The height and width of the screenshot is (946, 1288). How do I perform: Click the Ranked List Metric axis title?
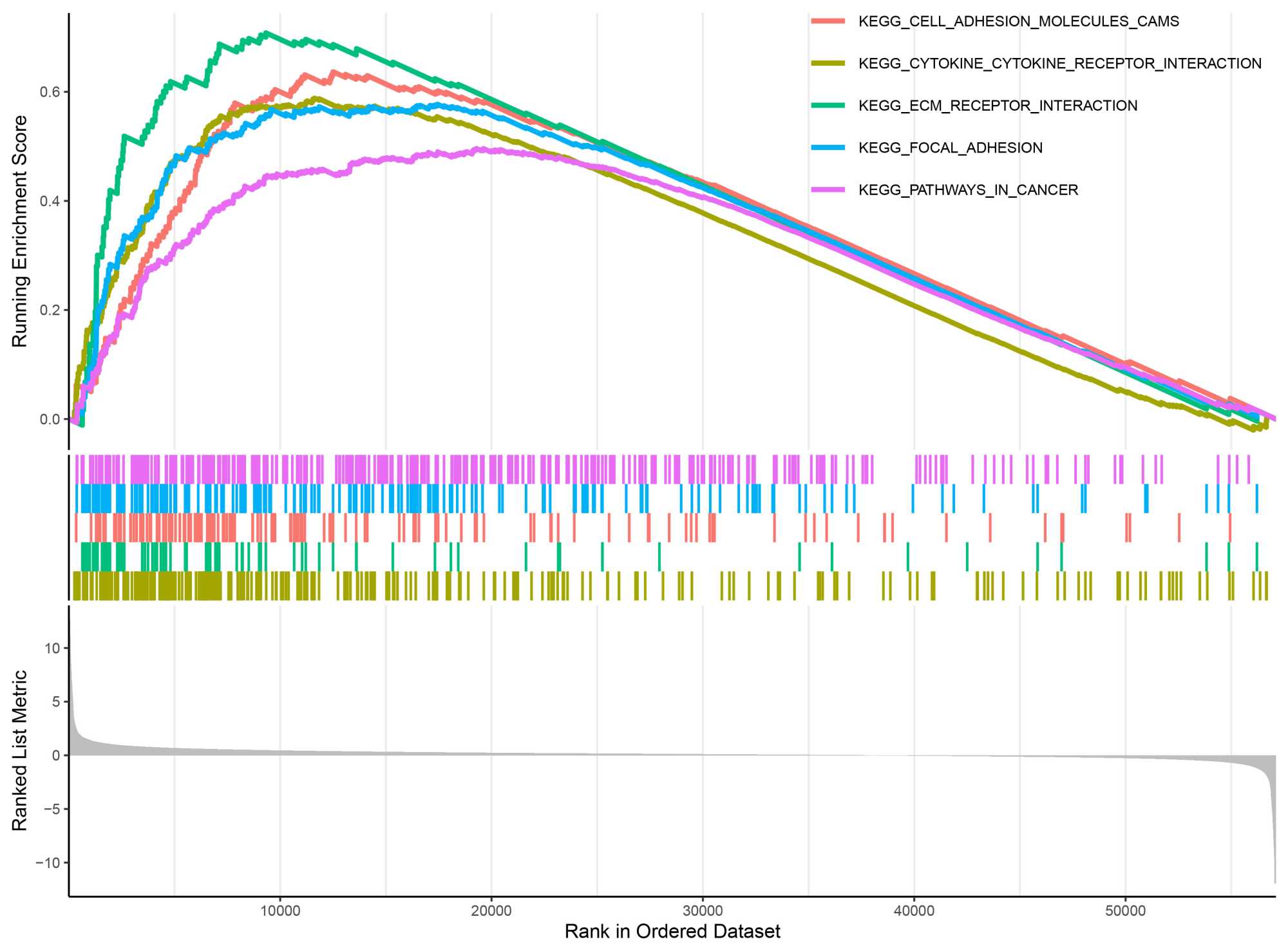point(20,750)
